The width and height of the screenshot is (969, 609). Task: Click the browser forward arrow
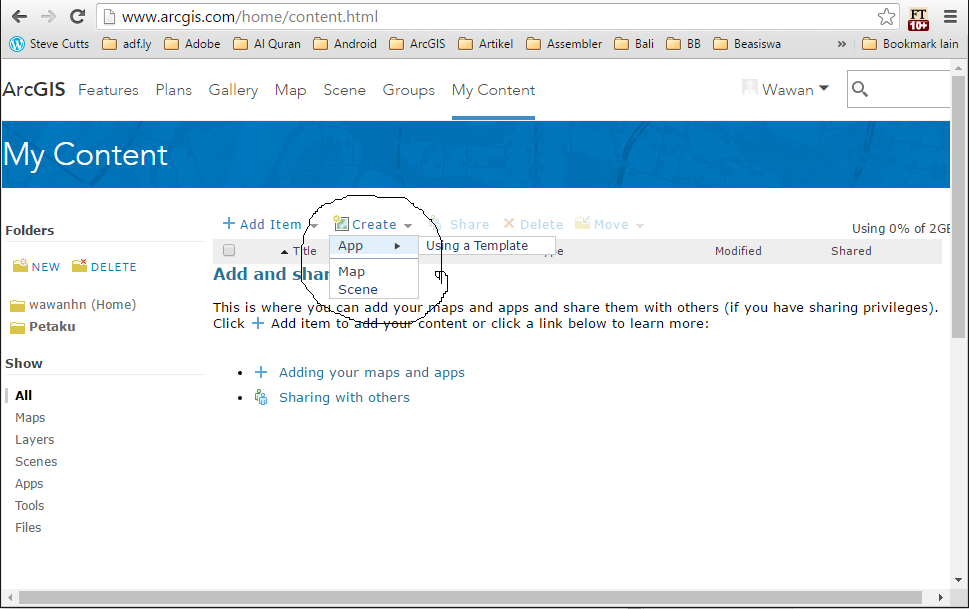click(48, 17)
